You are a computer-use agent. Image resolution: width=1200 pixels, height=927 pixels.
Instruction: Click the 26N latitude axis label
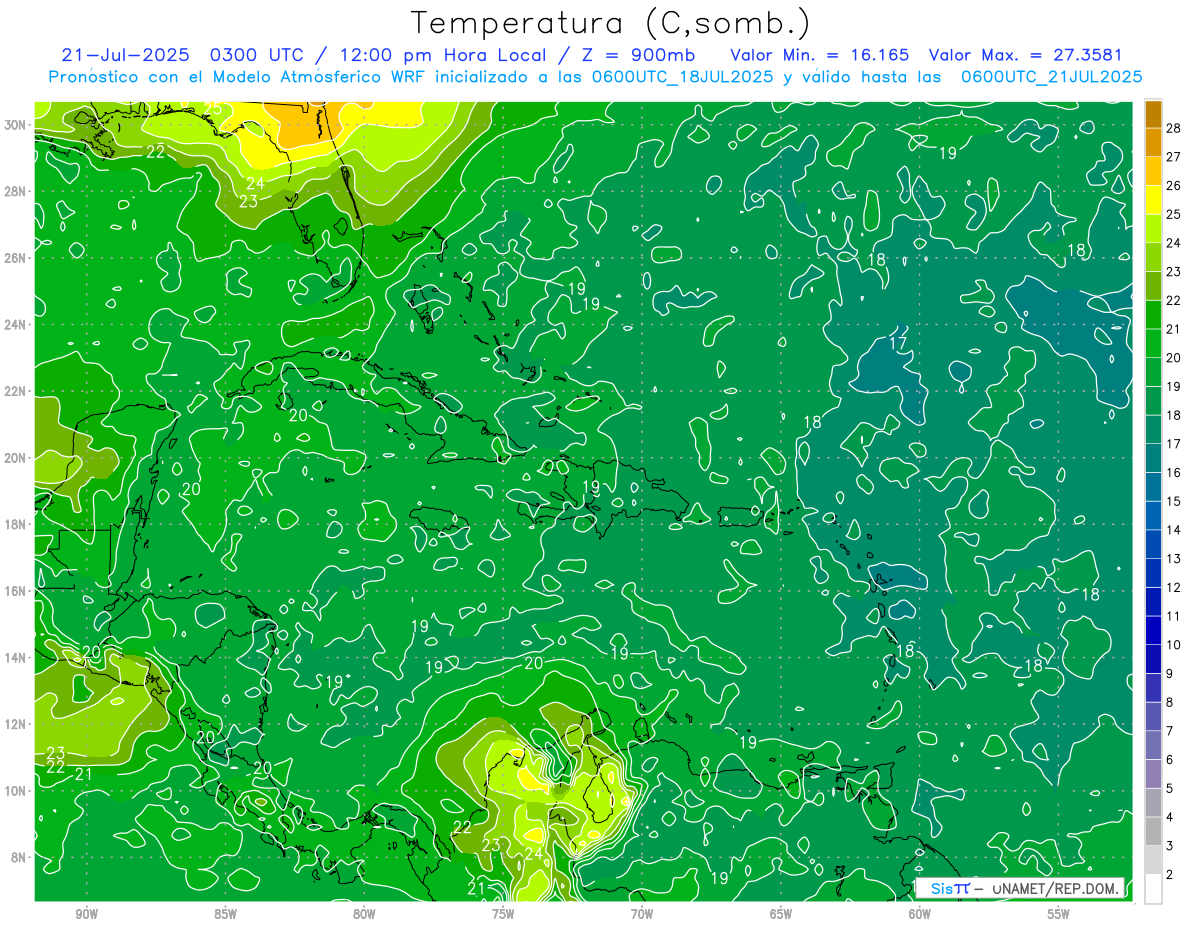pos(17,258)
